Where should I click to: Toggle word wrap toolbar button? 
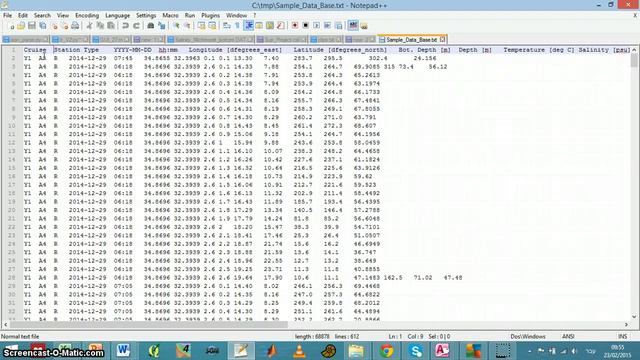(227, 26)
